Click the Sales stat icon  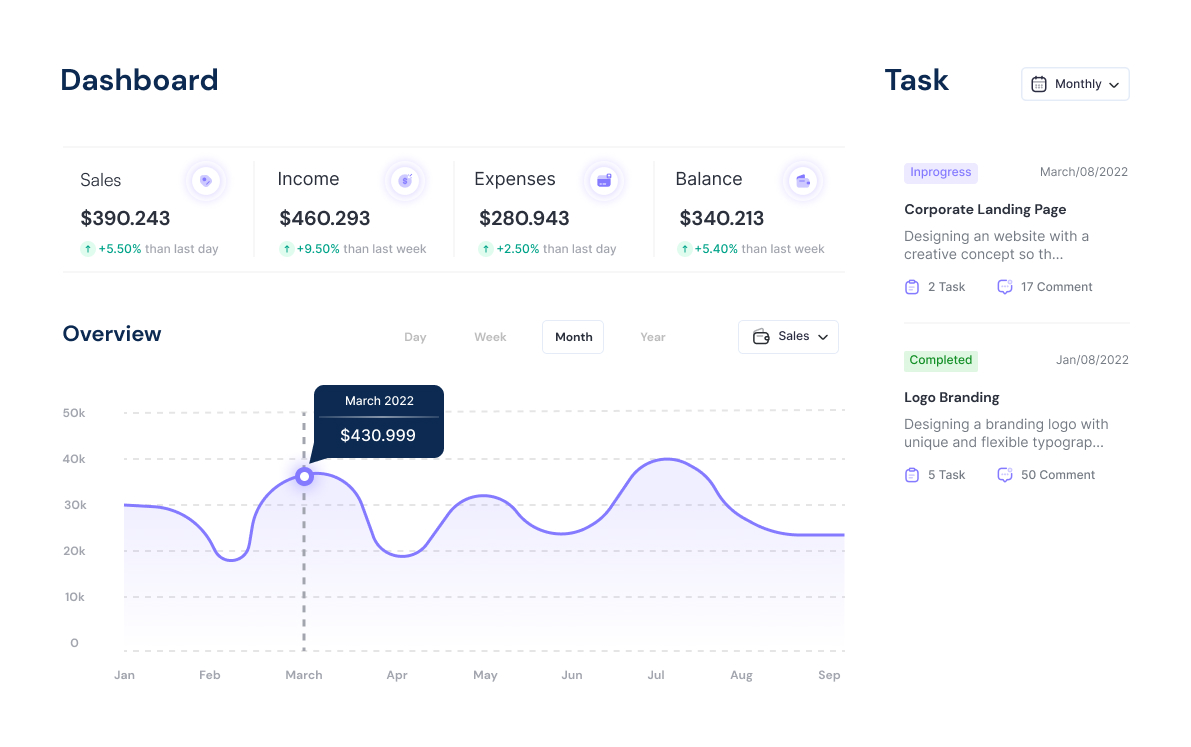[205, 181]
